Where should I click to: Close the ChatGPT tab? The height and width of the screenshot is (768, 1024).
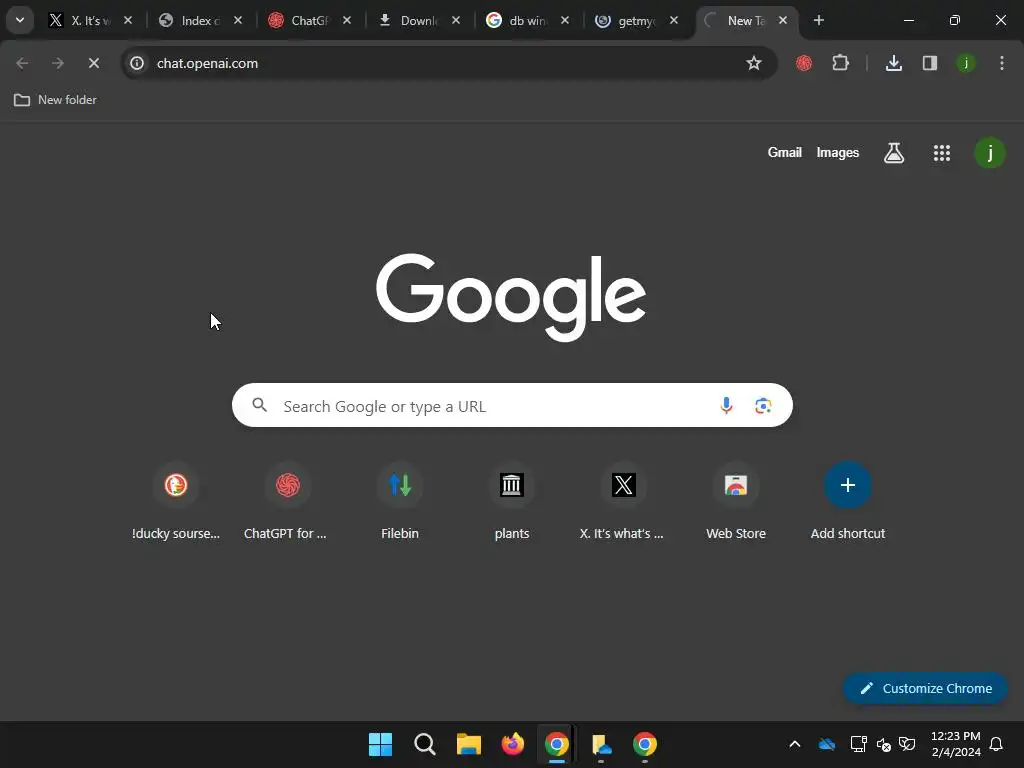click(347, 21)
